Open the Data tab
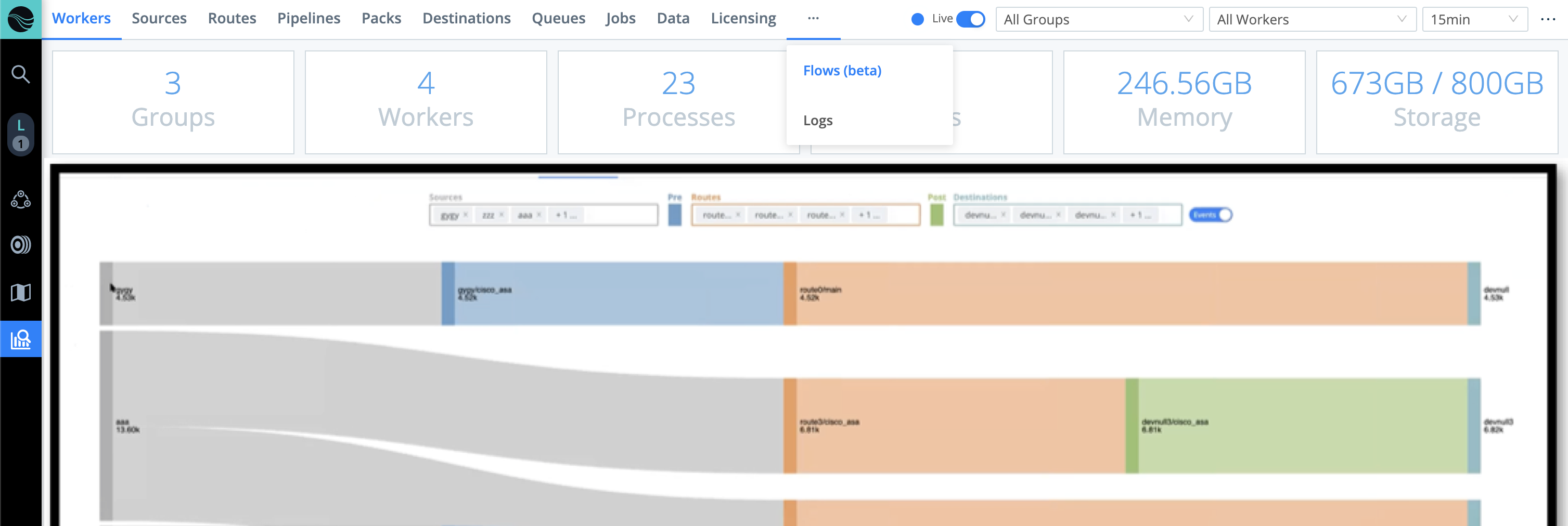This screenshot has height=526, width=1568. (x=673, y=18)
